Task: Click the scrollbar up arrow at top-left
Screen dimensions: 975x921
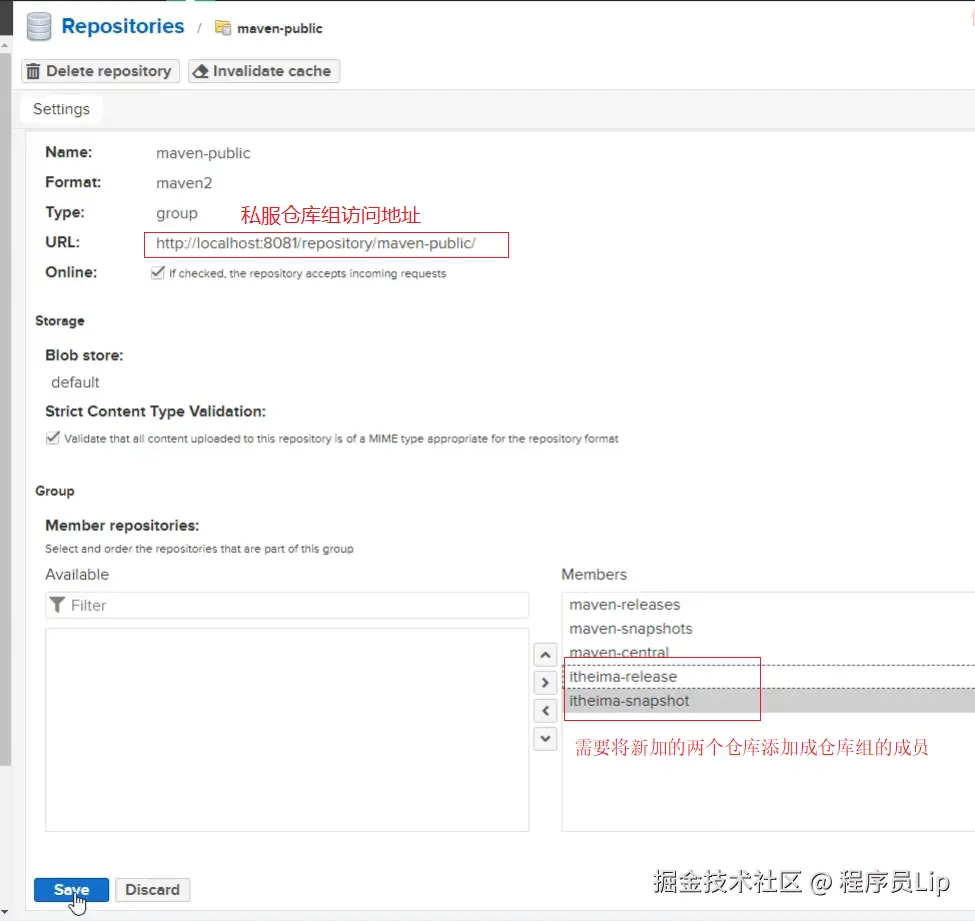Action: point(5,45)
